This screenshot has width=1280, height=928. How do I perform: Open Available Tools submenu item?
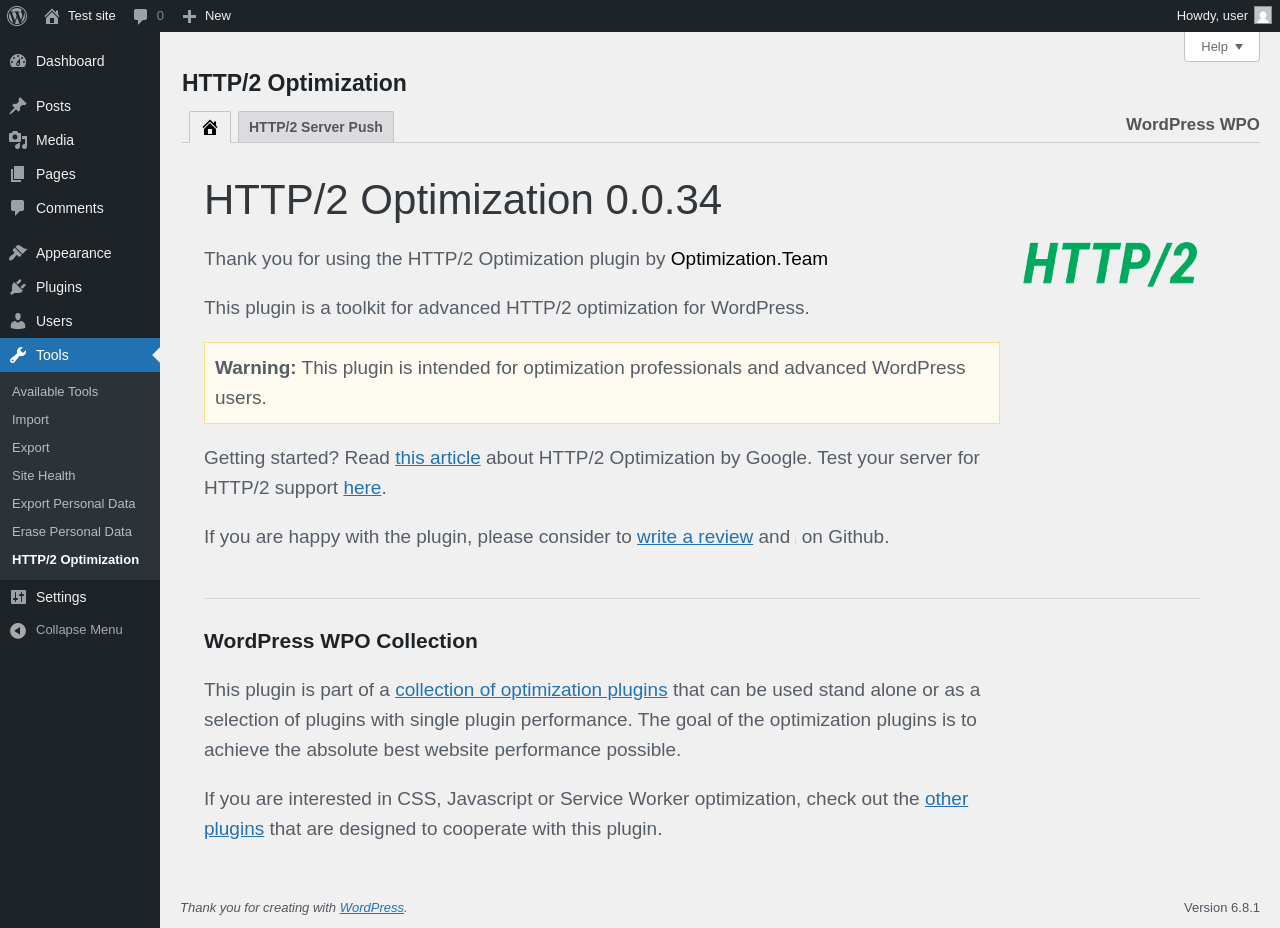[x=55, y=392]
